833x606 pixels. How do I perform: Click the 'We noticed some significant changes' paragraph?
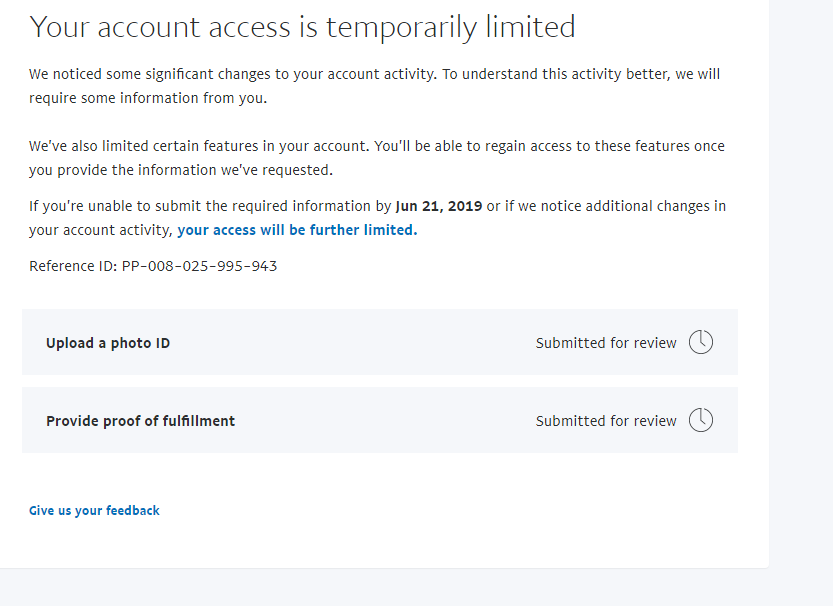tap(374, 74)
